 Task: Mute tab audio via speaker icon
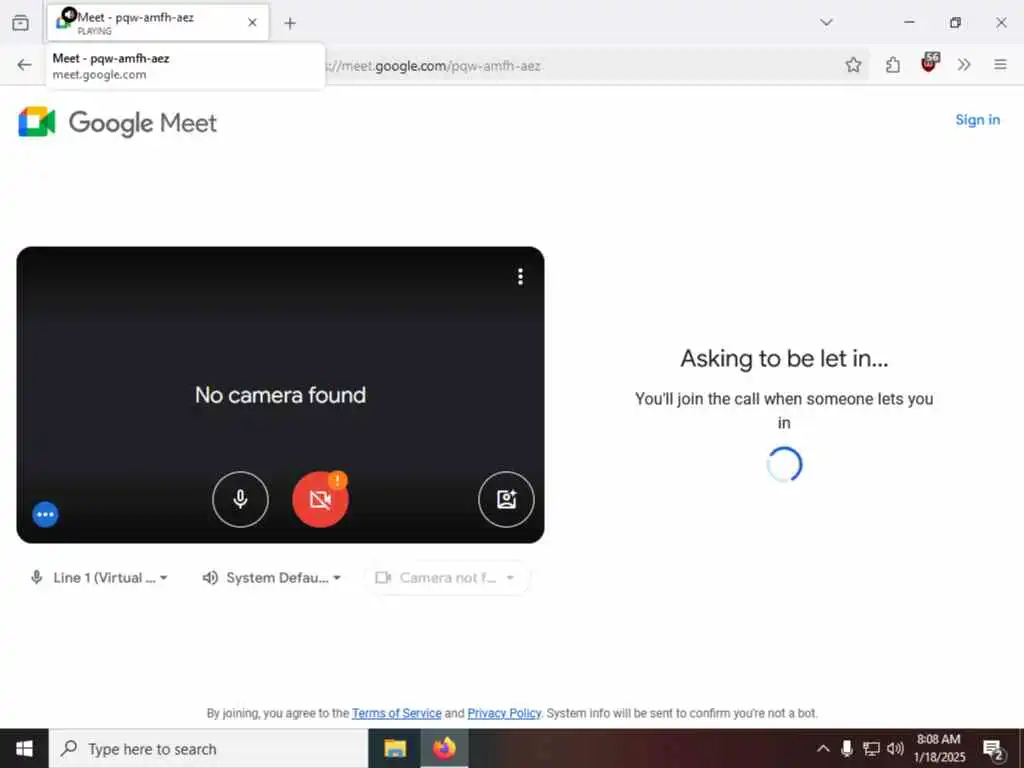(x=69, y=14)
